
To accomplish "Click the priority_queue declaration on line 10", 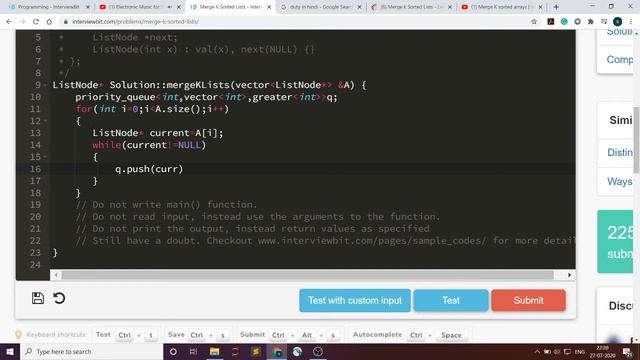I will [x=206, y=97].
